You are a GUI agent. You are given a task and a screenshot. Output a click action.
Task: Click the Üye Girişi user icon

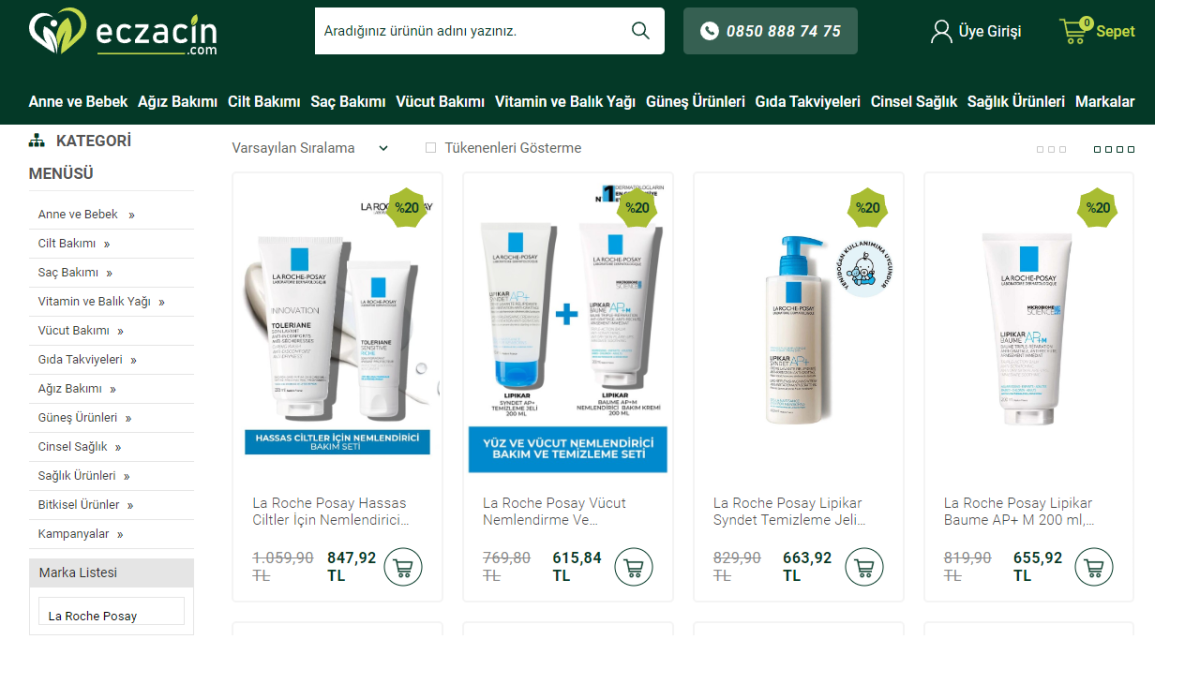941,31
